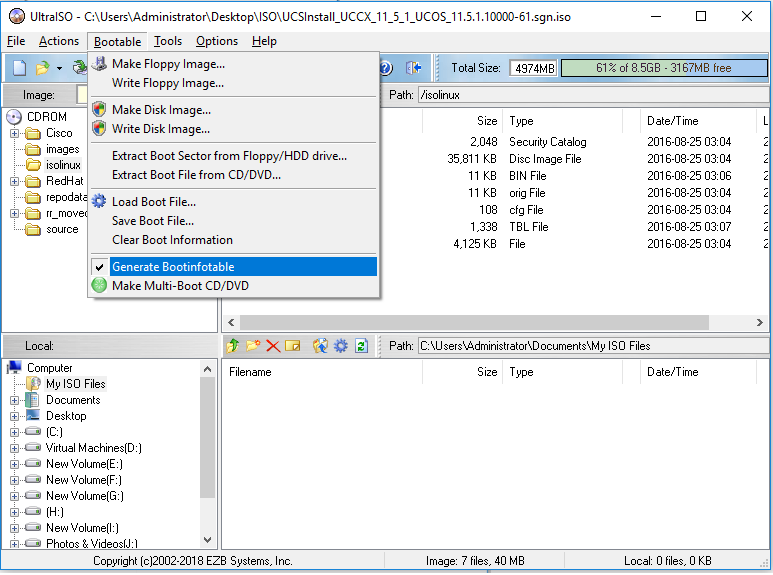Select the source folder in tree
The width and height of the screenshot is (773, 575).
click(x=62, y=229)
